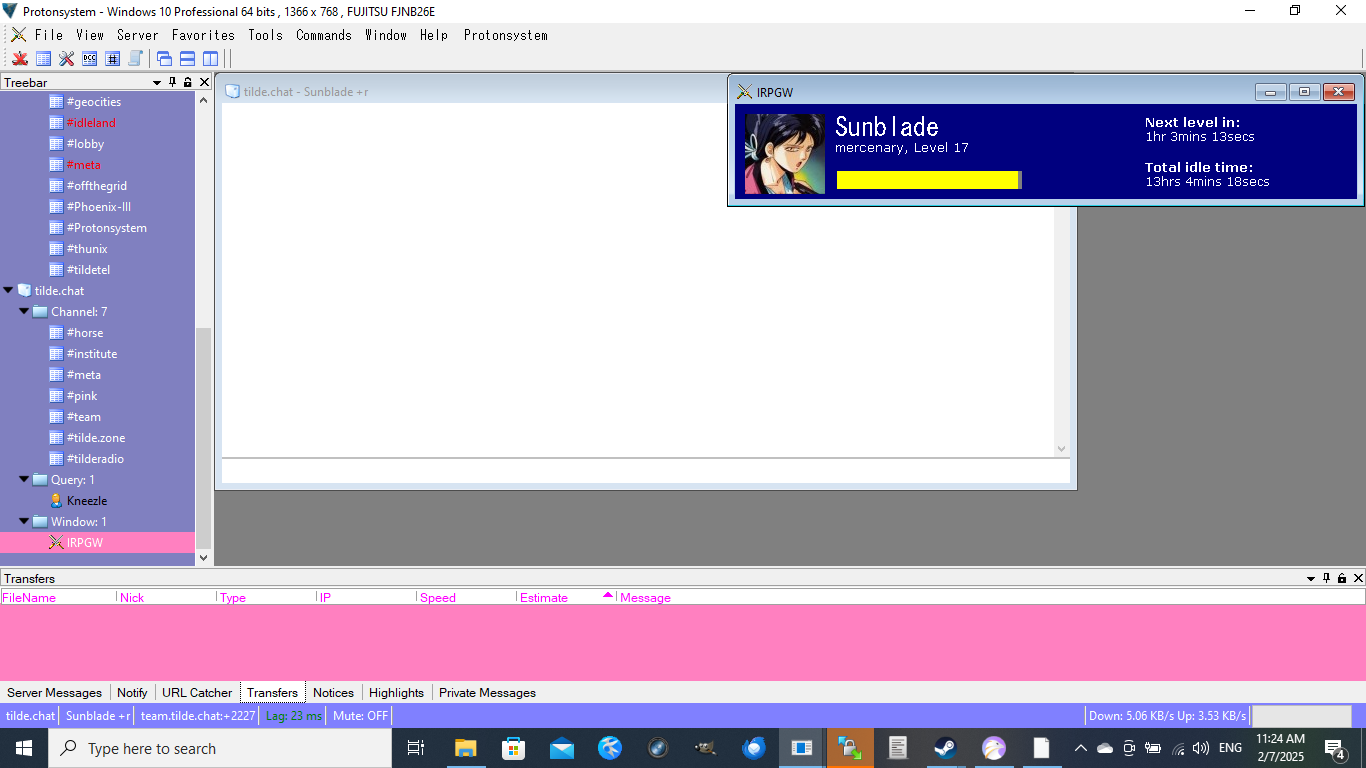Viewport: 1366px width, 768px height.
Task: Open the Transfers panel dropdown arrow
Action: (1311, 578)
